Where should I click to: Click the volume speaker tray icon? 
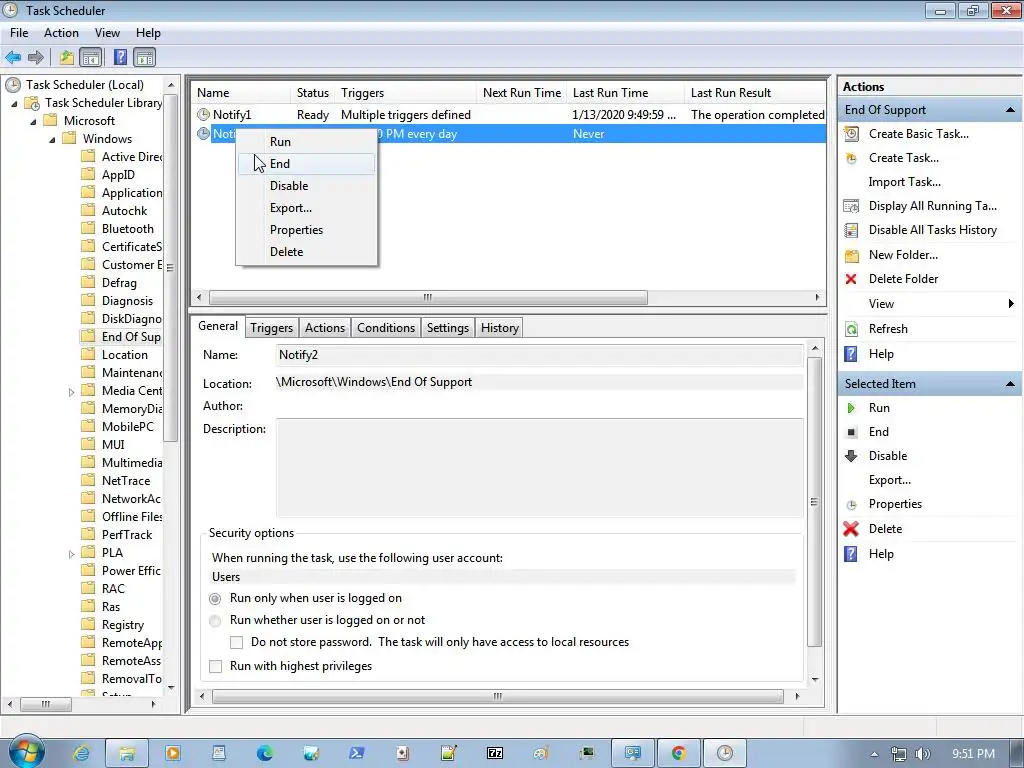923,754
